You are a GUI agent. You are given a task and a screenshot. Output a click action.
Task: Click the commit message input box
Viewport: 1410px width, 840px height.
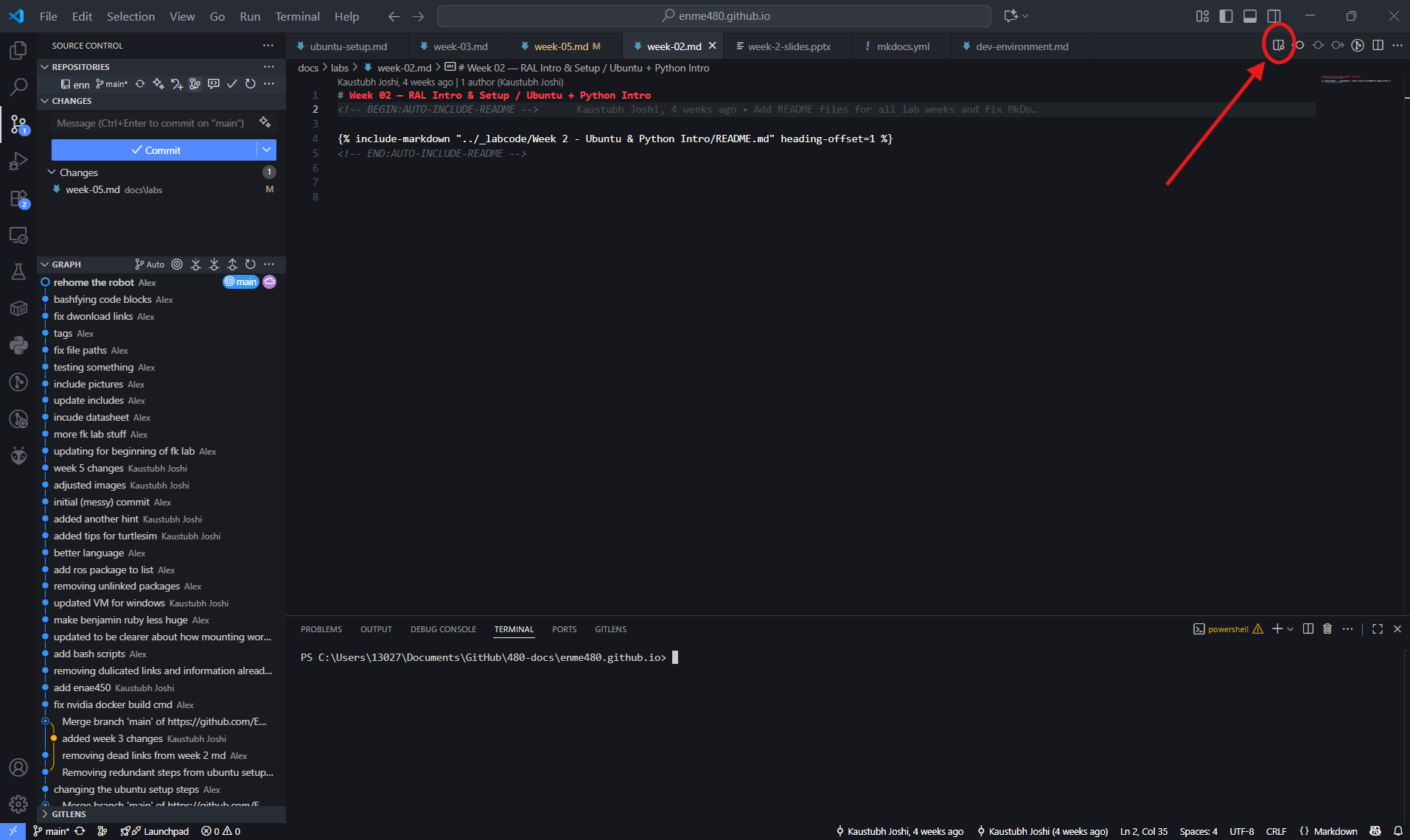tap(151, 123)
